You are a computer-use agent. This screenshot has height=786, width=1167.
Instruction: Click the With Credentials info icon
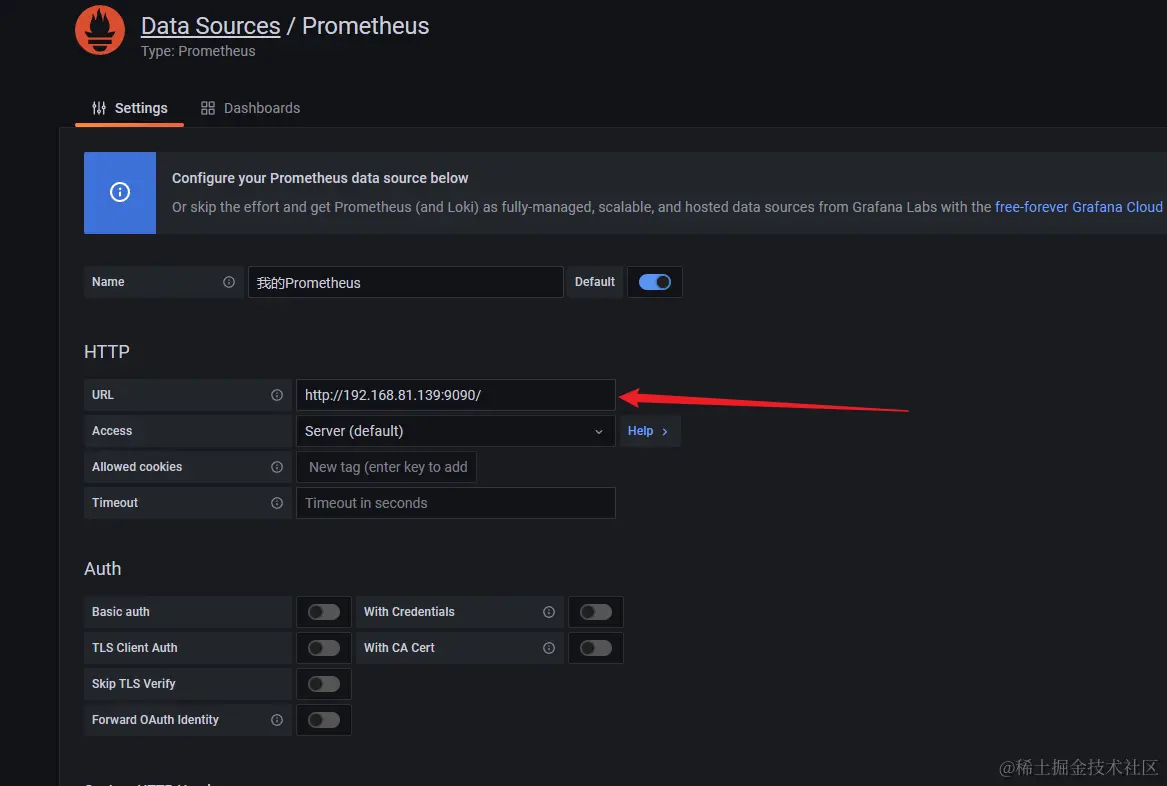click(x=549, y=612)
